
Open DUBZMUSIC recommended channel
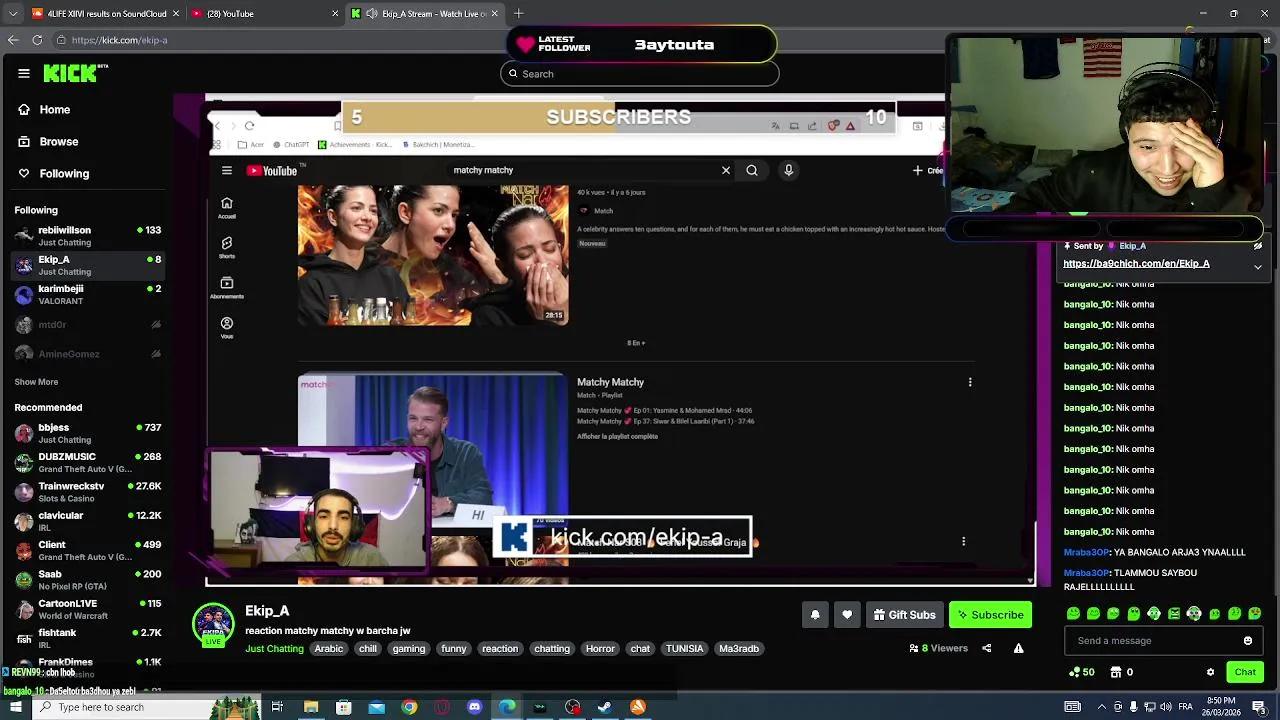(x=88, y=463)
